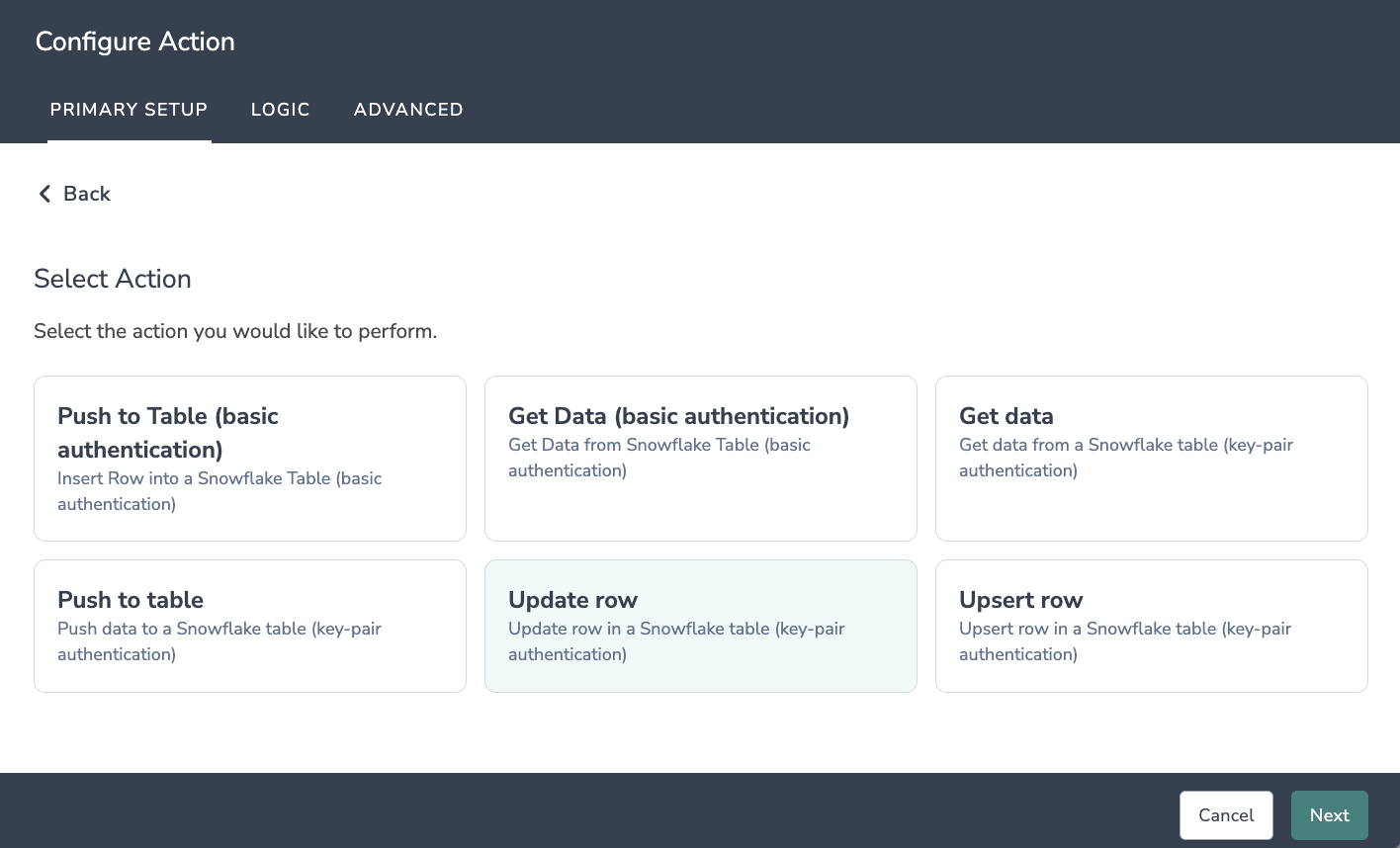The width and height of the screenshot is (1400, 848).
Task: Click the Back chevron arrow icon
Action: [x=44, y=194]
